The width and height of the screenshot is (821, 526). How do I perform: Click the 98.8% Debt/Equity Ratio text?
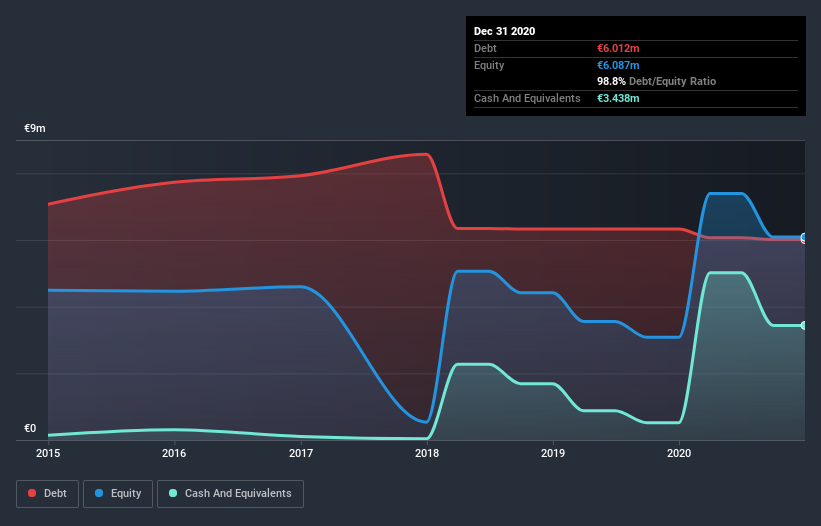[x=657, y=82]
